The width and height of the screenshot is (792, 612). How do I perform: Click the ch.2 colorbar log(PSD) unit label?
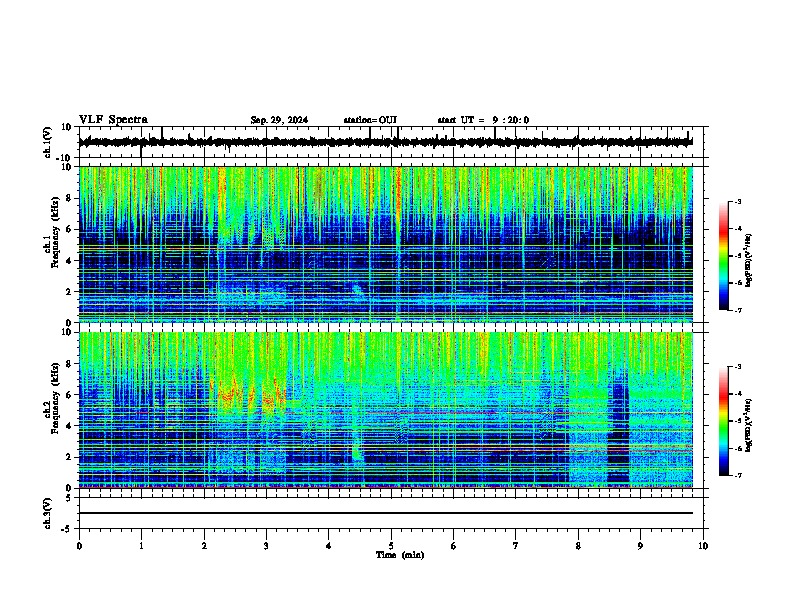coord(748,425)
